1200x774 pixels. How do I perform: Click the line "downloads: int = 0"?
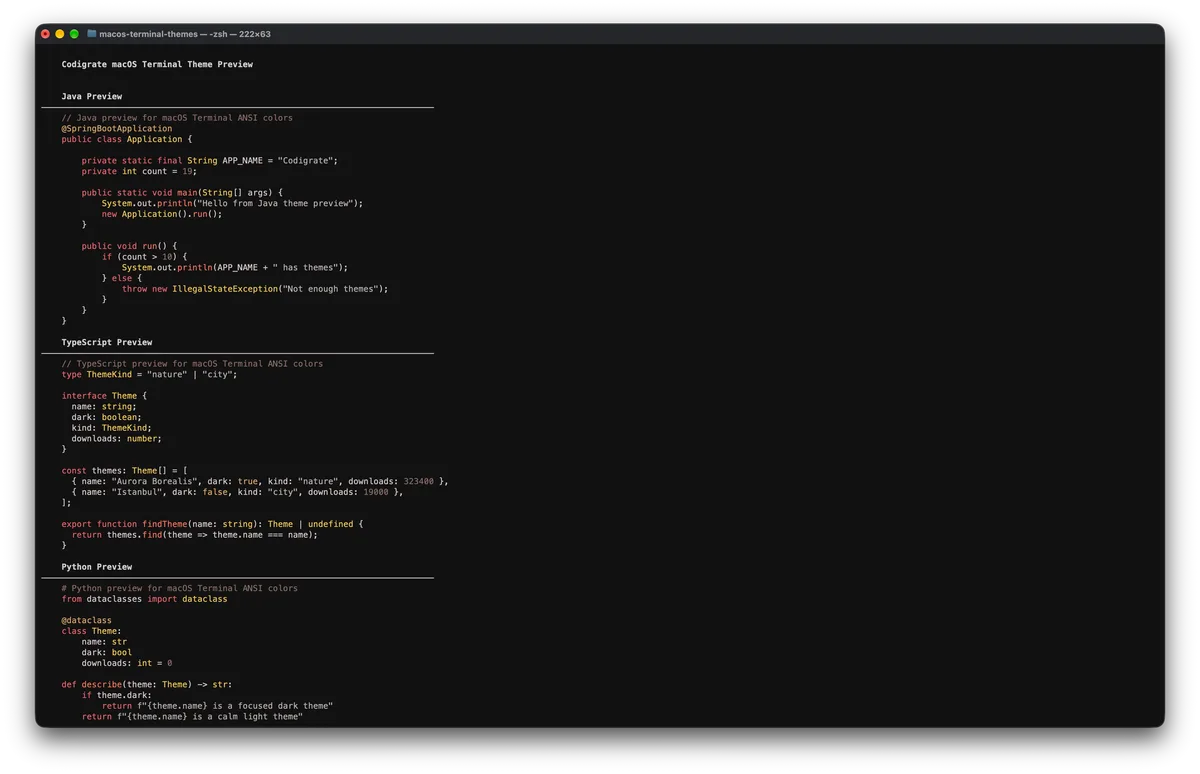[127, 663]
